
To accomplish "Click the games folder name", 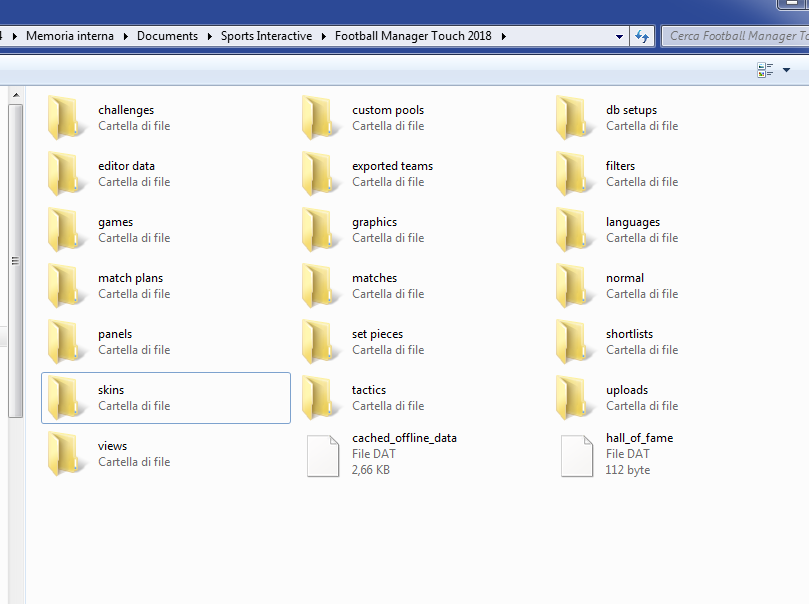I will point(116,222).
